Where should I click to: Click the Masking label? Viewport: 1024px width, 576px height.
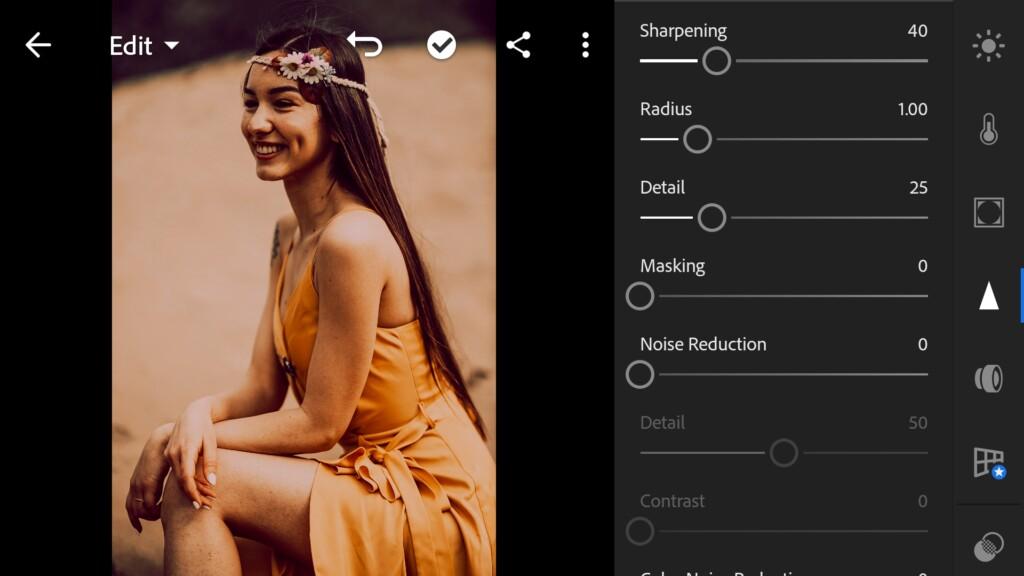673,266
